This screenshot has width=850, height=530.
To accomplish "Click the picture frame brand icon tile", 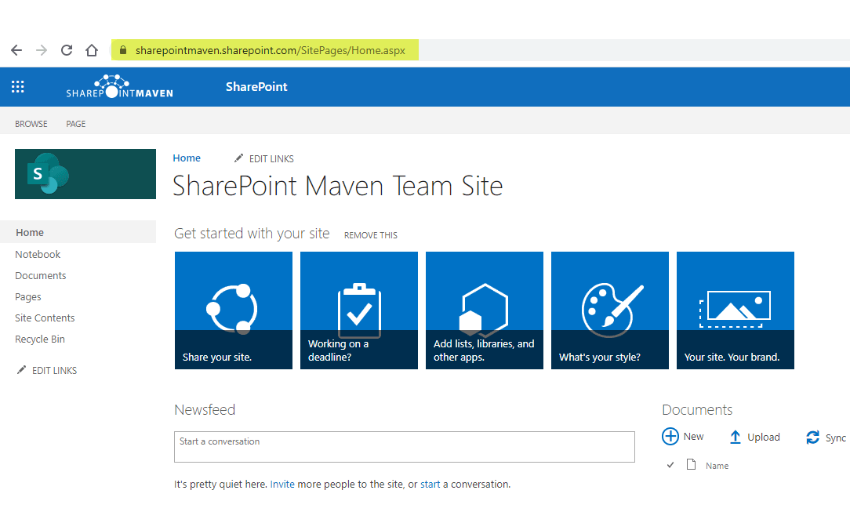I will click(735, 309).
